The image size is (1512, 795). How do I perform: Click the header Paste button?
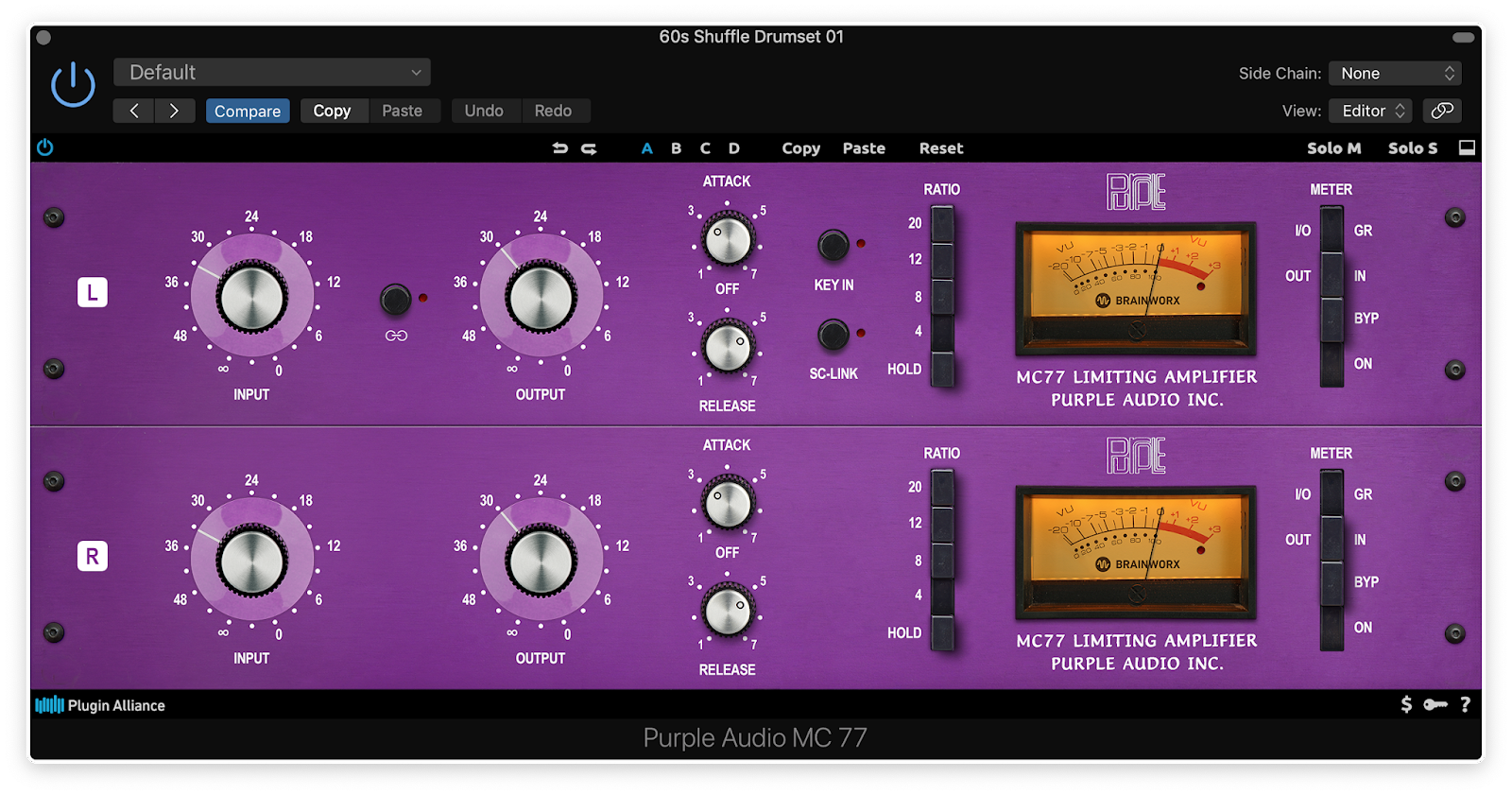coord(403,111)
